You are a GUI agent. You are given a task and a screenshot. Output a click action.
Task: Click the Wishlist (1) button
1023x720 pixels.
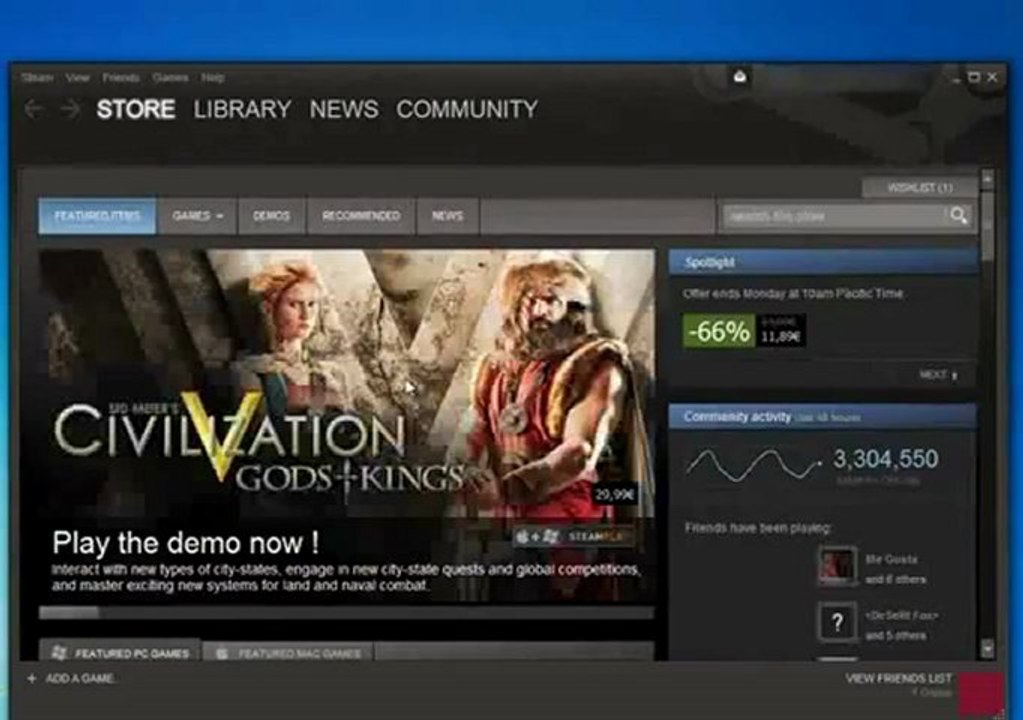[920, 188]
